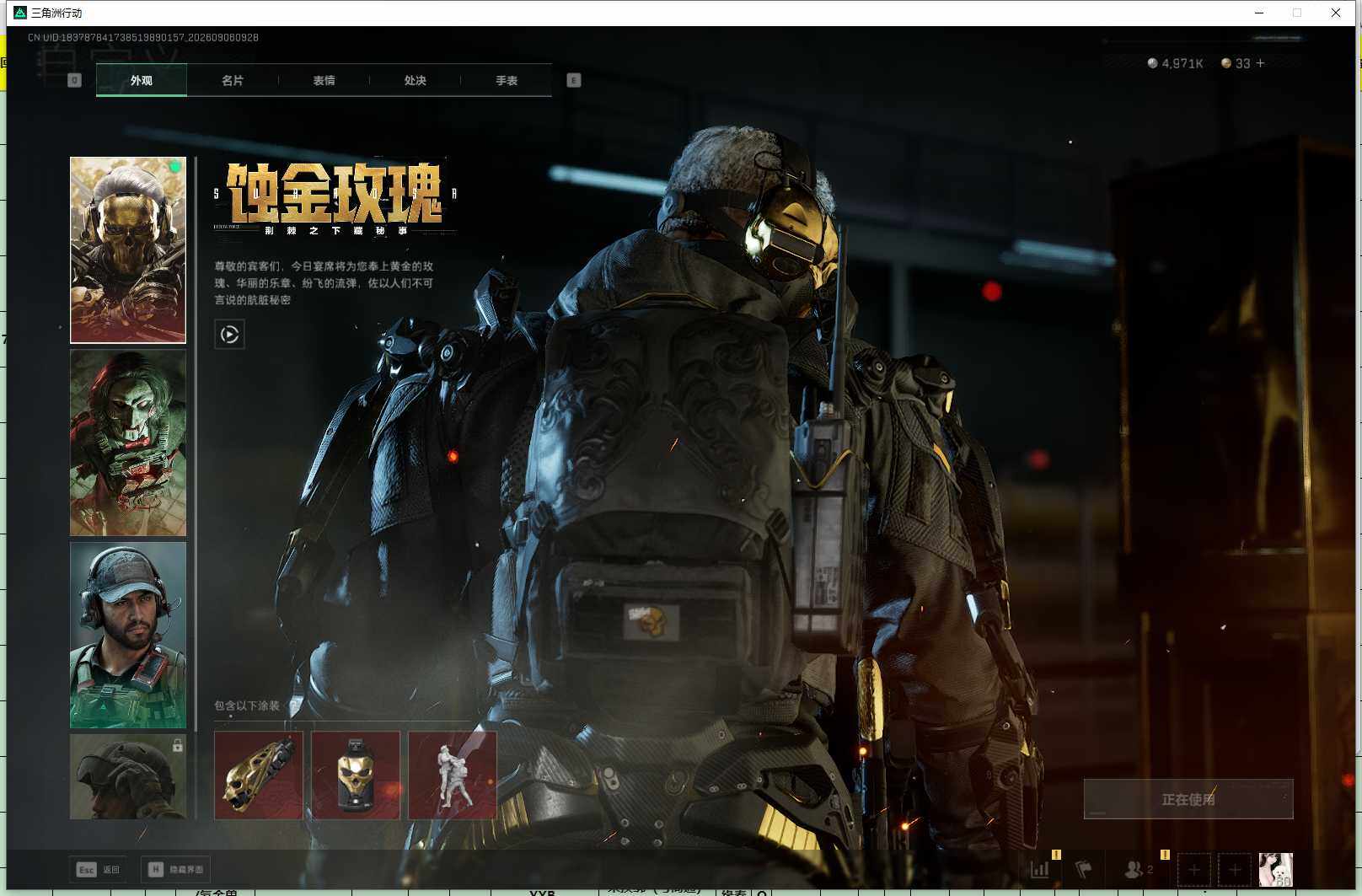Click the E key next-tab icon
Viewport: 1362px width, 896px height.
[574, 80]
